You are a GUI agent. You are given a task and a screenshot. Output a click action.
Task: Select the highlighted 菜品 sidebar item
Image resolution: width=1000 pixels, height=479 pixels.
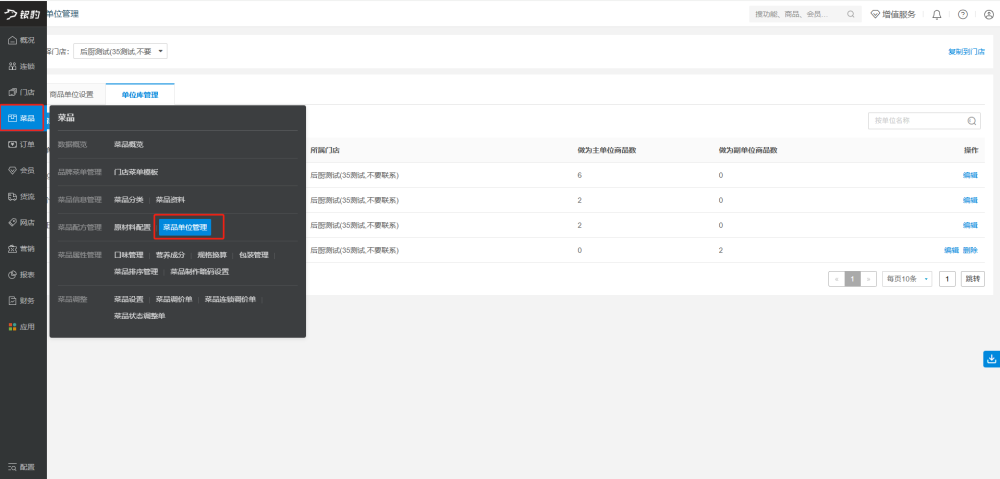pos(22,118)
